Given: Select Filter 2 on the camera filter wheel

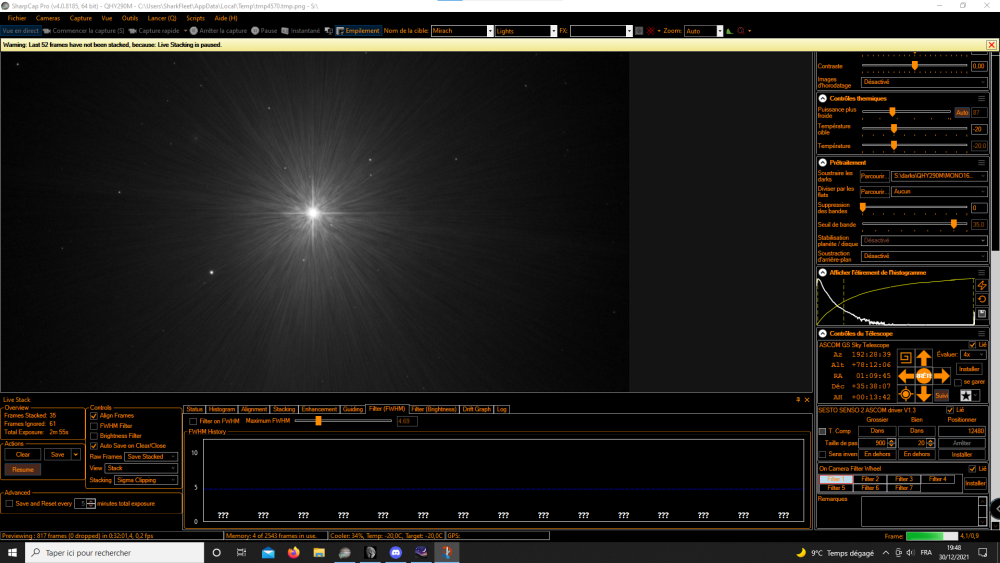Looking at the screenshot, I should click(x=870, y=479).
